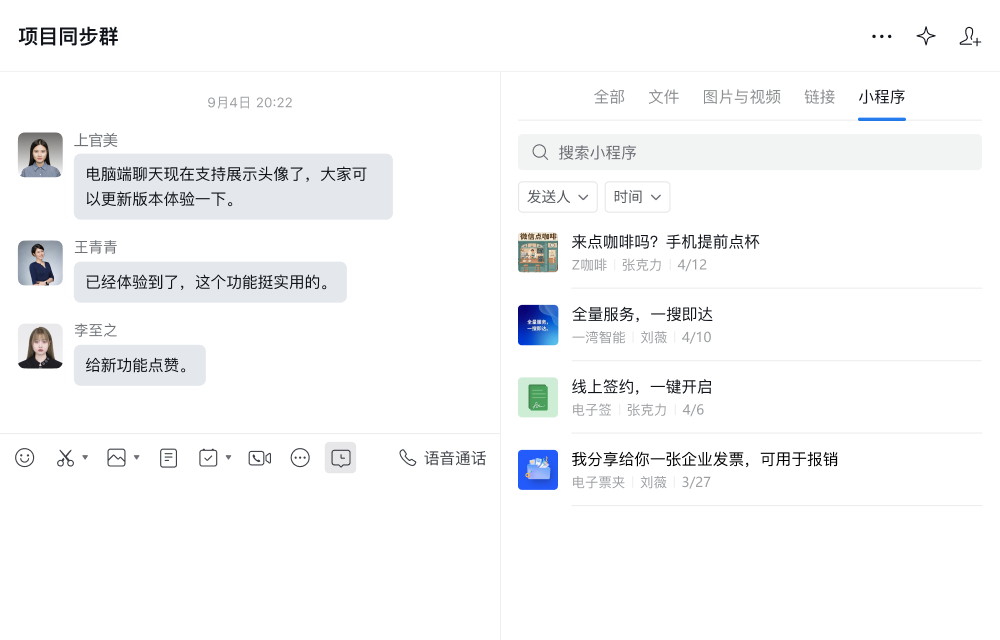The height and width of the screenshot is (640, 1000).
Task: Toggle the chat history panel icon
Action: pos(341,458)
